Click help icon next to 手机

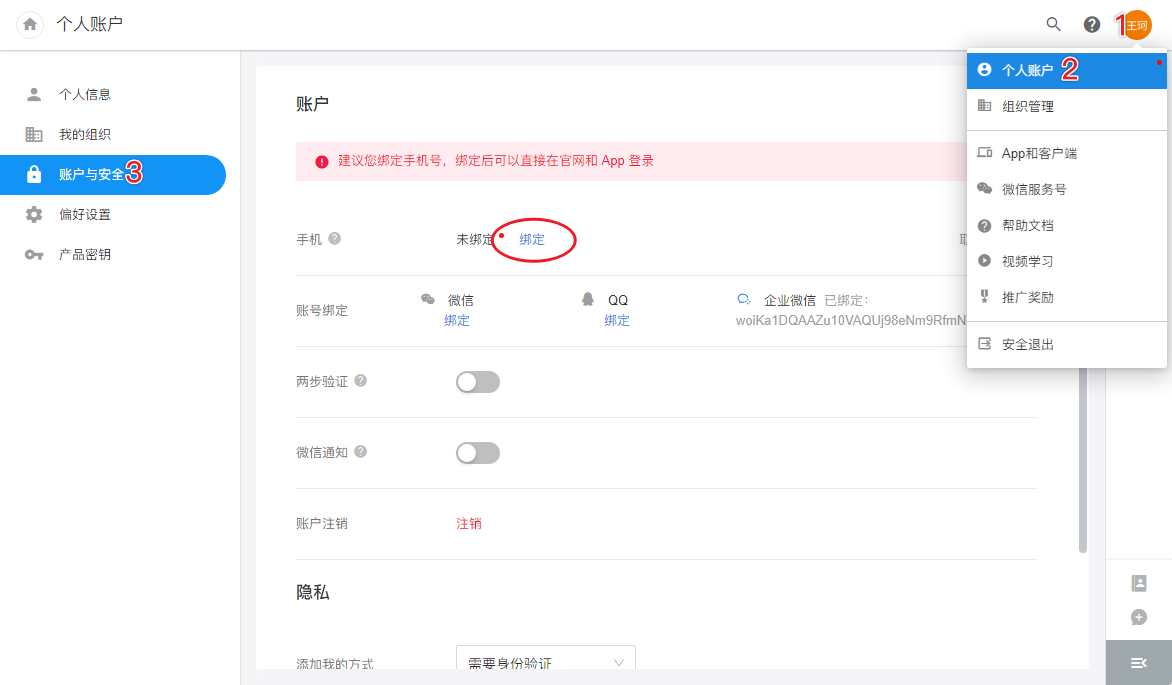coord(335,239)
